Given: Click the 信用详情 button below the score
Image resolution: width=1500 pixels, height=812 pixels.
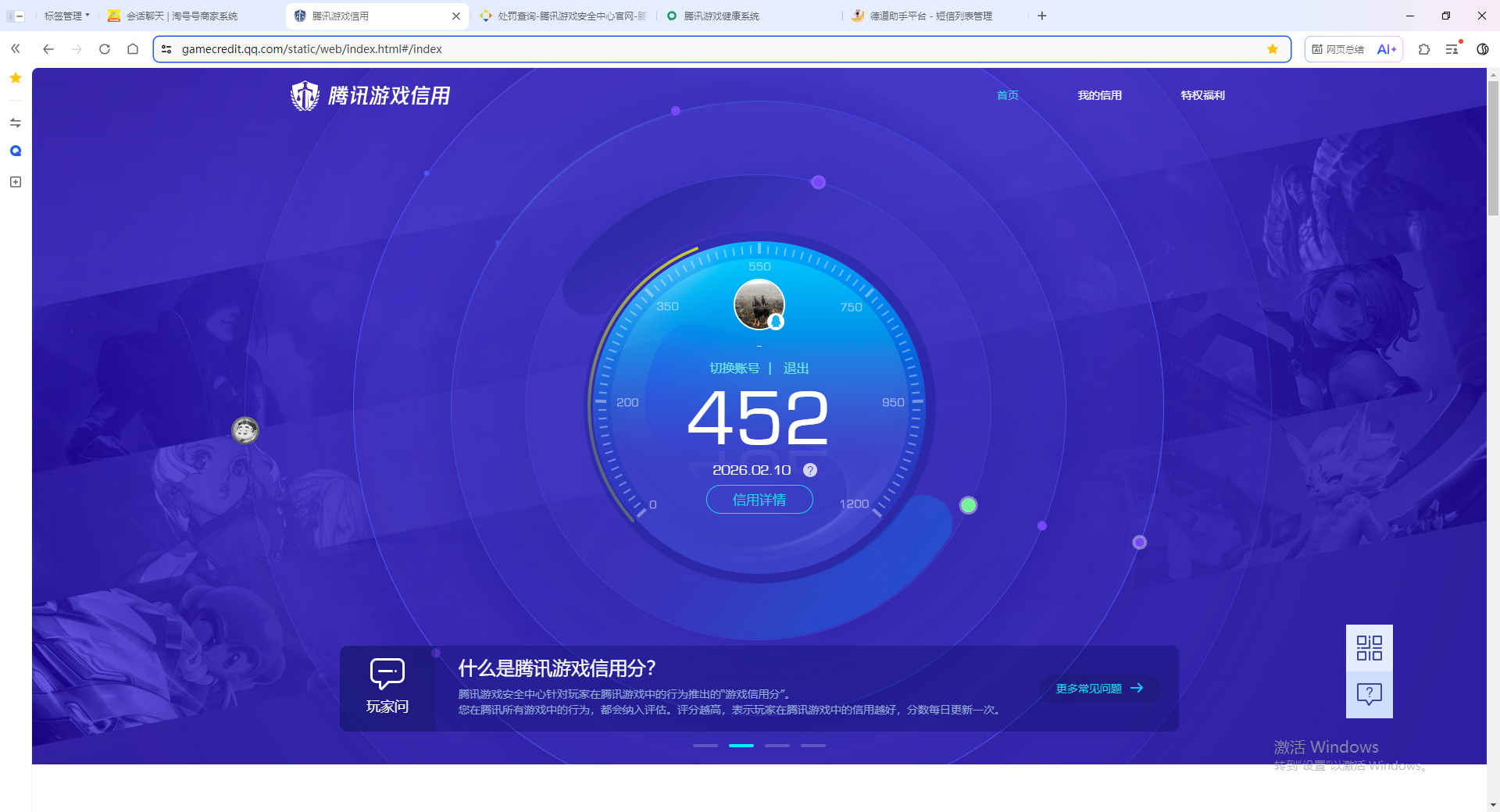Looking at the screenshot, I should click(759, 499).
